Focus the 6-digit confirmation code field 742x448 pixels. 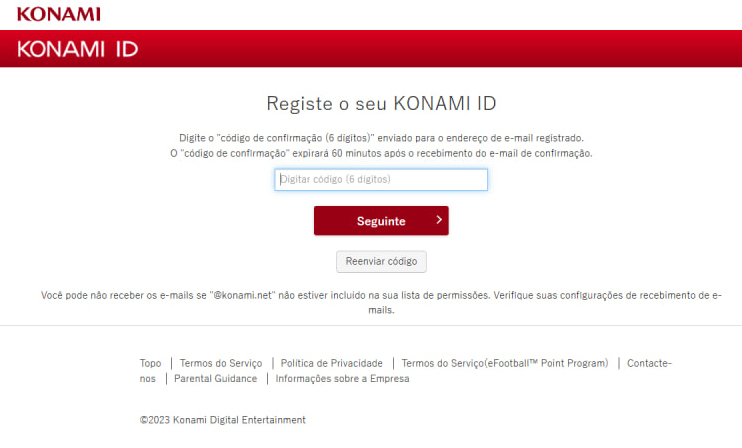[x=381, y=180]
